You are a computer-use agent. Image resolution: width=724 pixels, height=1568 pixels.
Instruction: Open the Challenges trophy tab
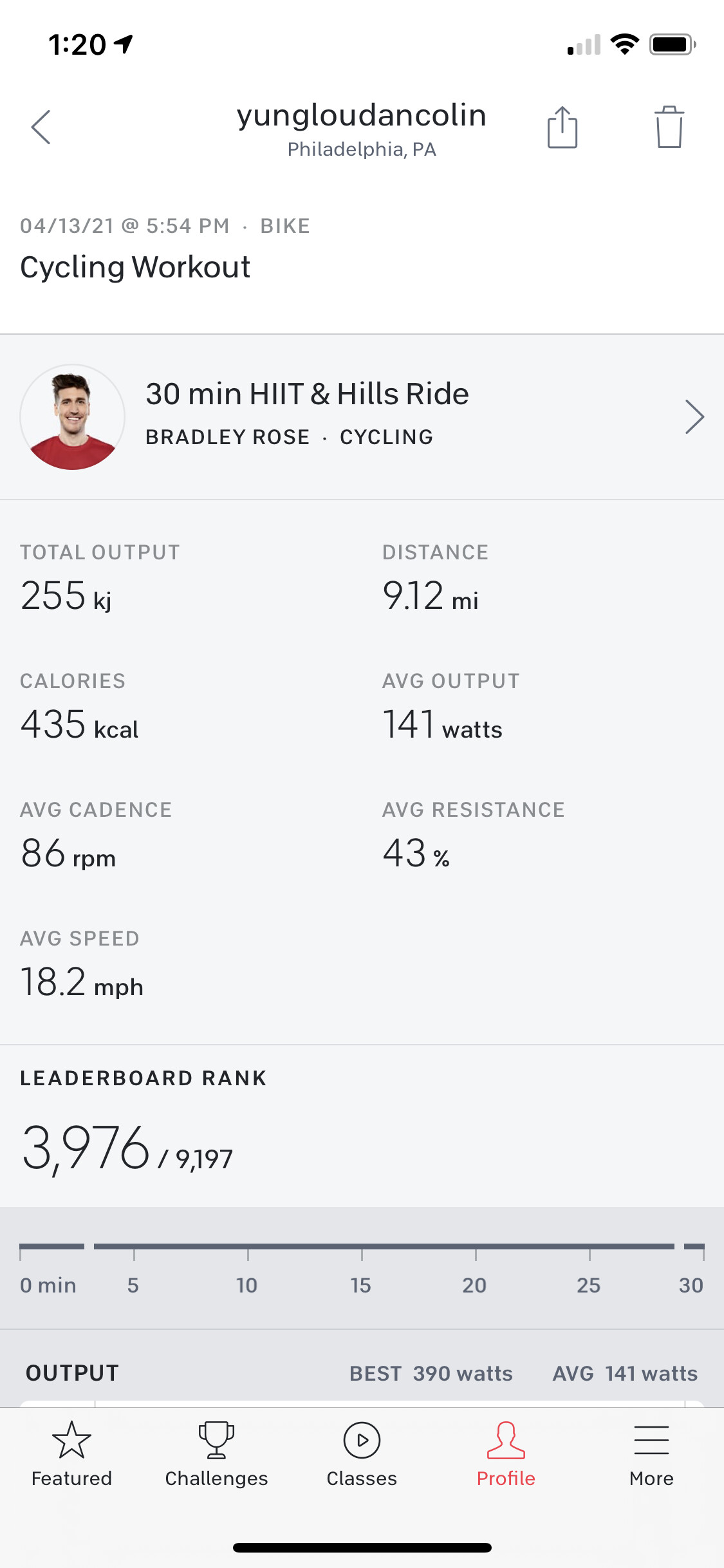pyautogui.click(x=216, y=1440)
